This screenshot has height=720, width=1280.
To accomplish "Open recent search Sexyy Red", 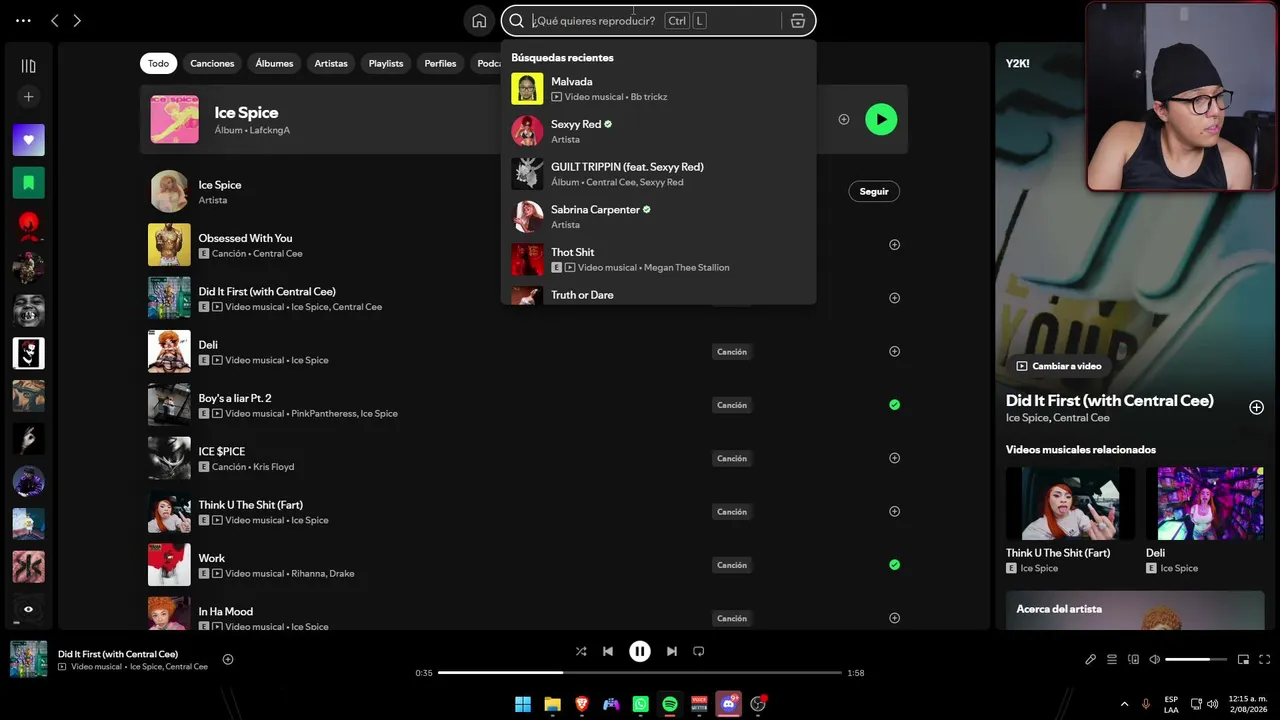I will [x=658, y=131].
